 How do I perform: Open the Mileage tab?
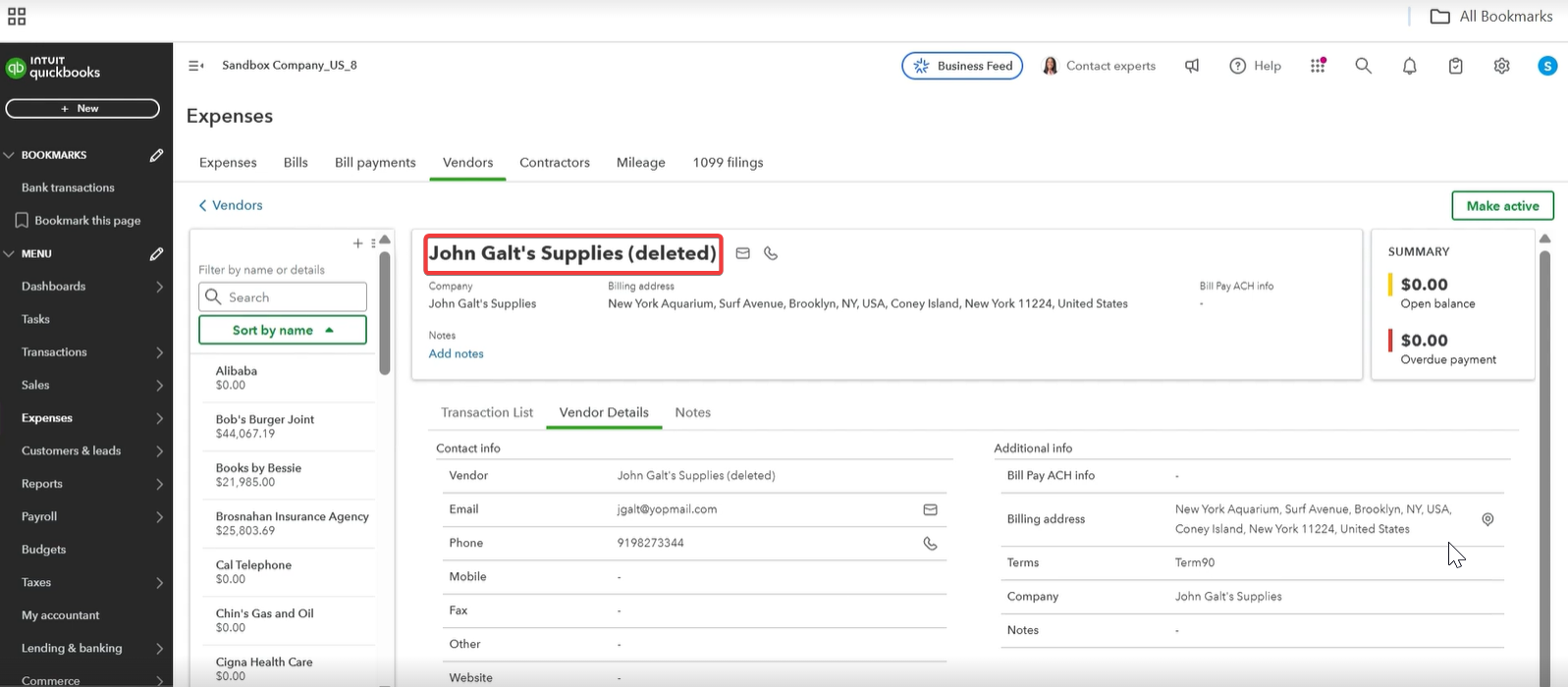tap(641, 163)
